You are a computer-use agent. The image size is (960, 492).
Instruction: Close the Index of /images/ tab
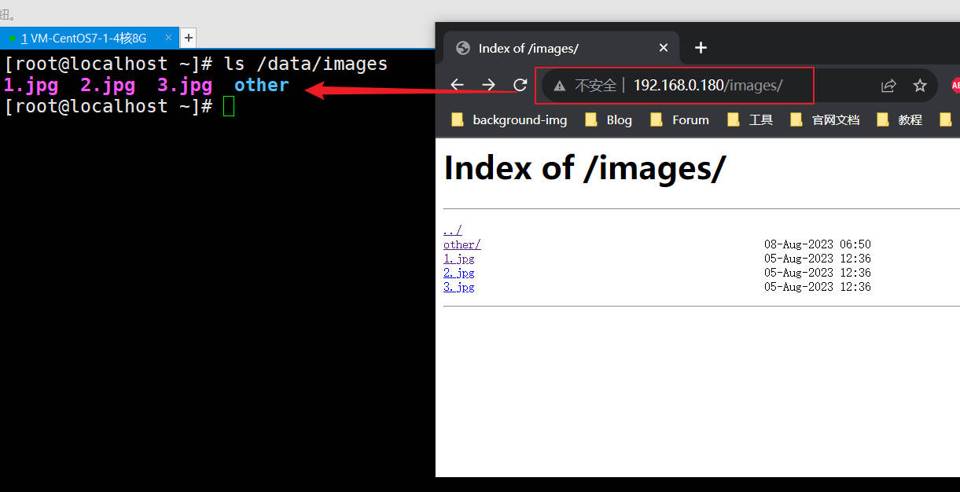[x=663, y=48]
